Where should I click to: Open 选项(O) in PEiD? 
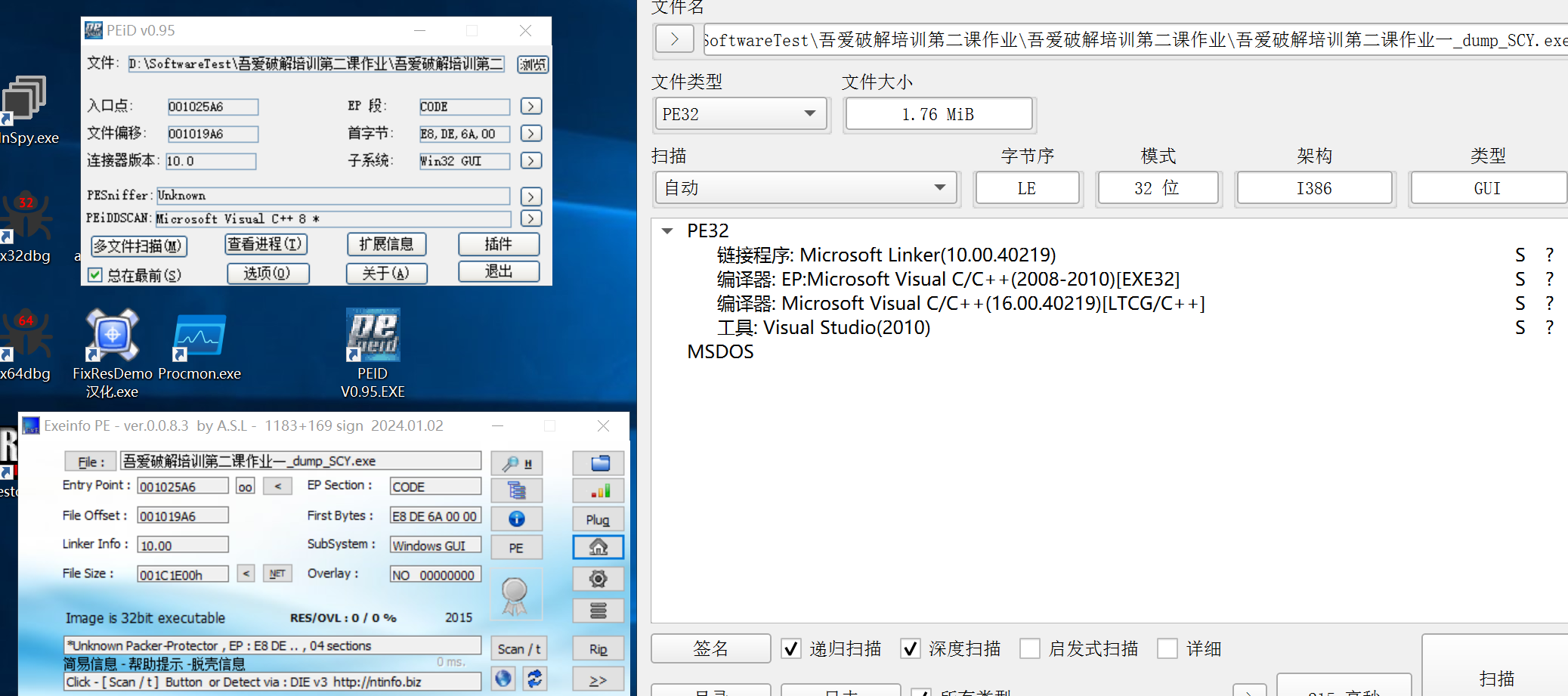pyautogui.click(x=268, y=273)
